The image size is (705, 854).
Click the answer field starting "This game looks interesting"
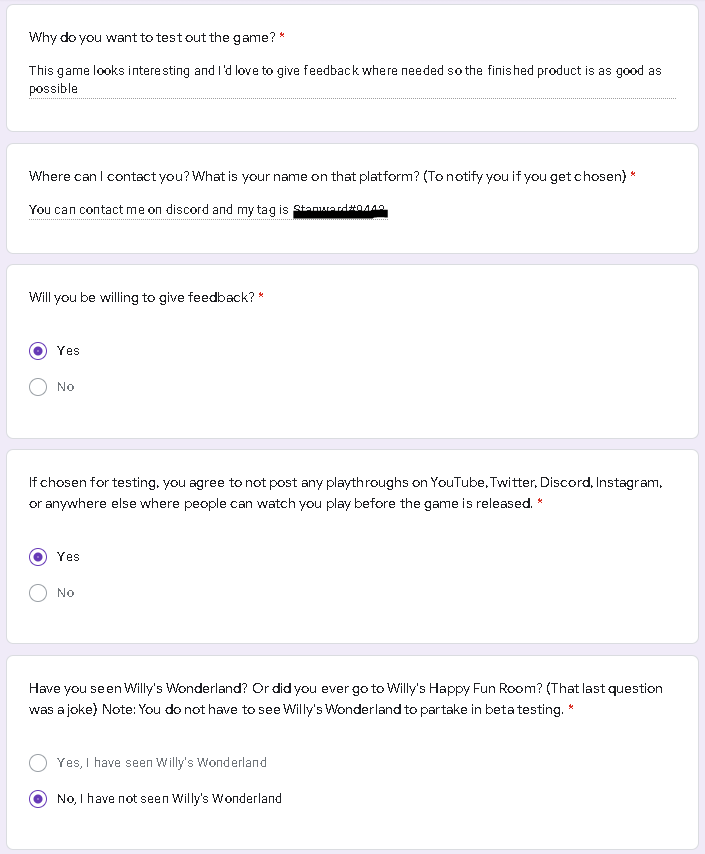352,80
